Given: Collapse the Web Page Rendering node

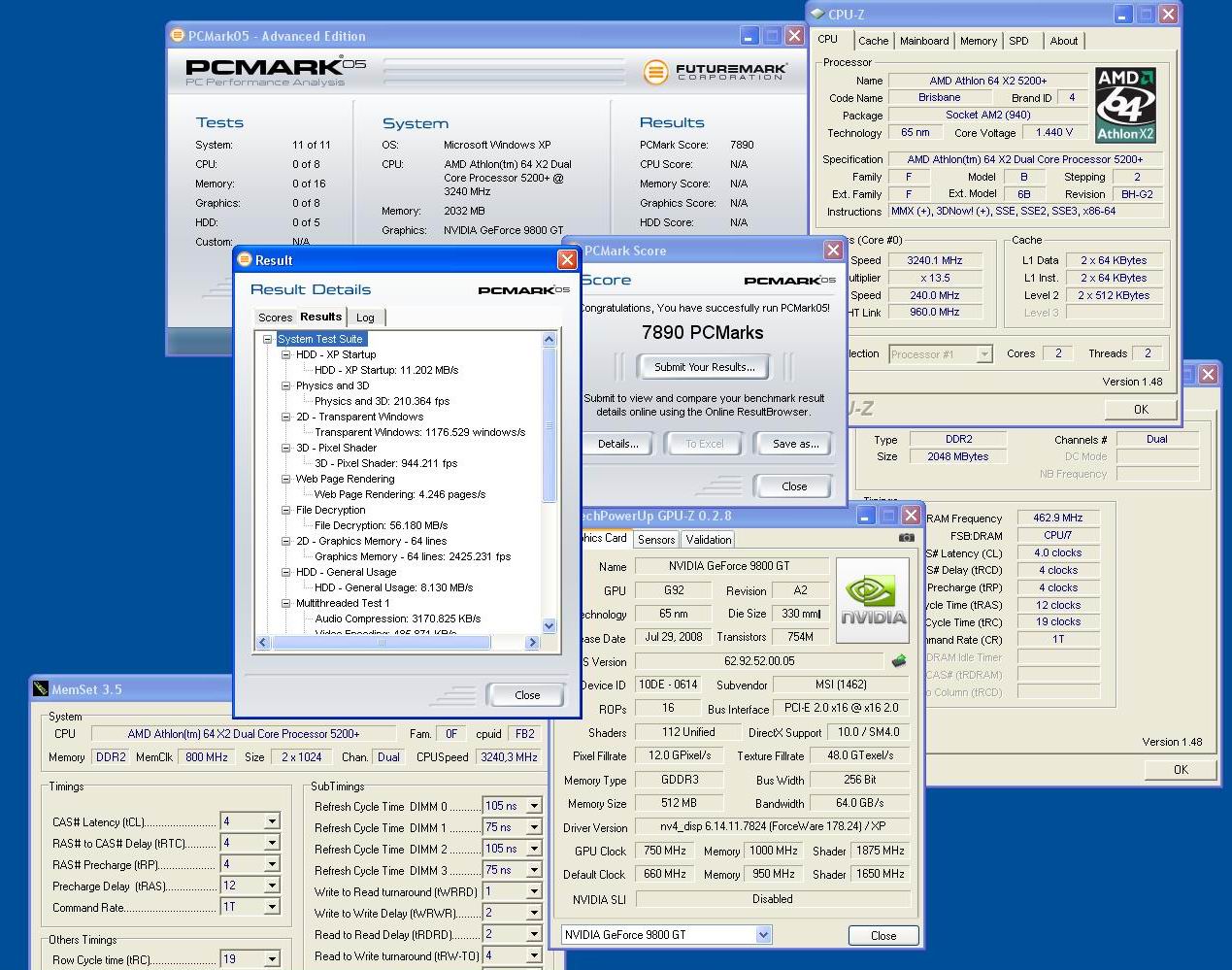Looking at the screenshot, I should [286, 479].
